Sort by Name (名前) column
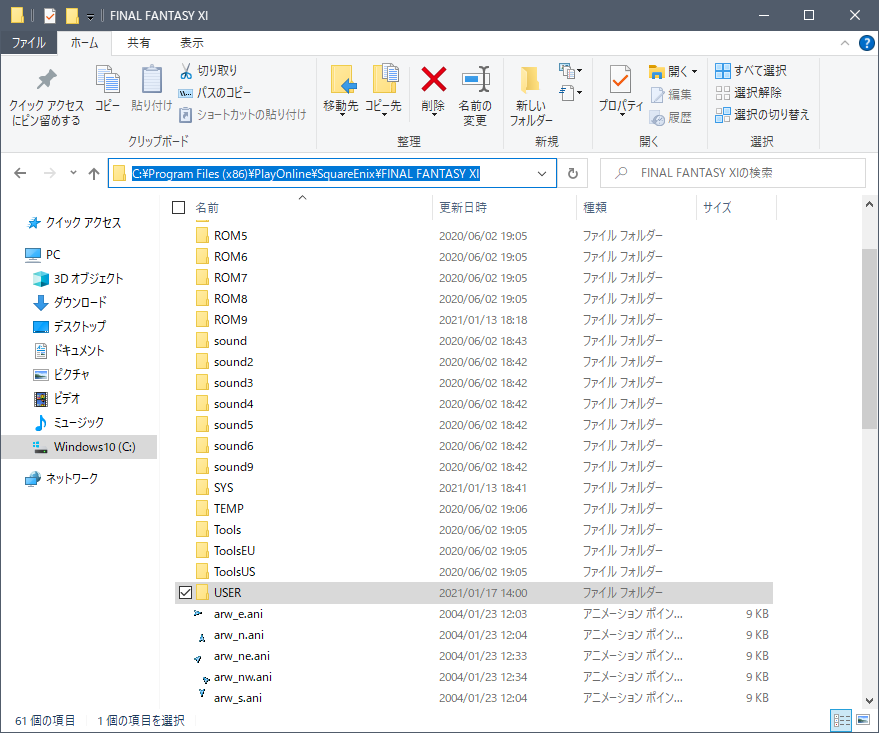Image resolution: width=879 pixels, height=733 pixels. click(x=207, y=208)
